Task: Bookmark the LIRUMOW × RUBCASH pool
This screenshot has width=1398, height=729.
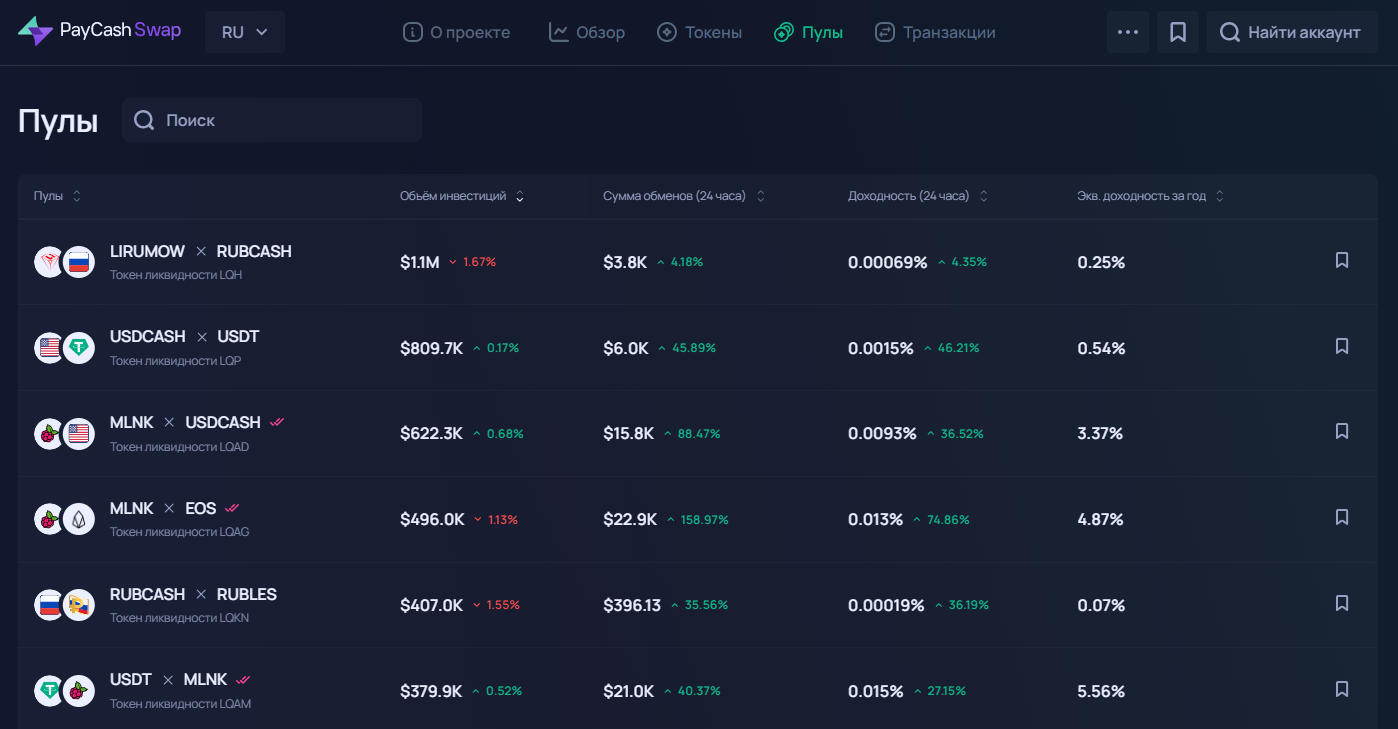Action: click(1342, 260)
